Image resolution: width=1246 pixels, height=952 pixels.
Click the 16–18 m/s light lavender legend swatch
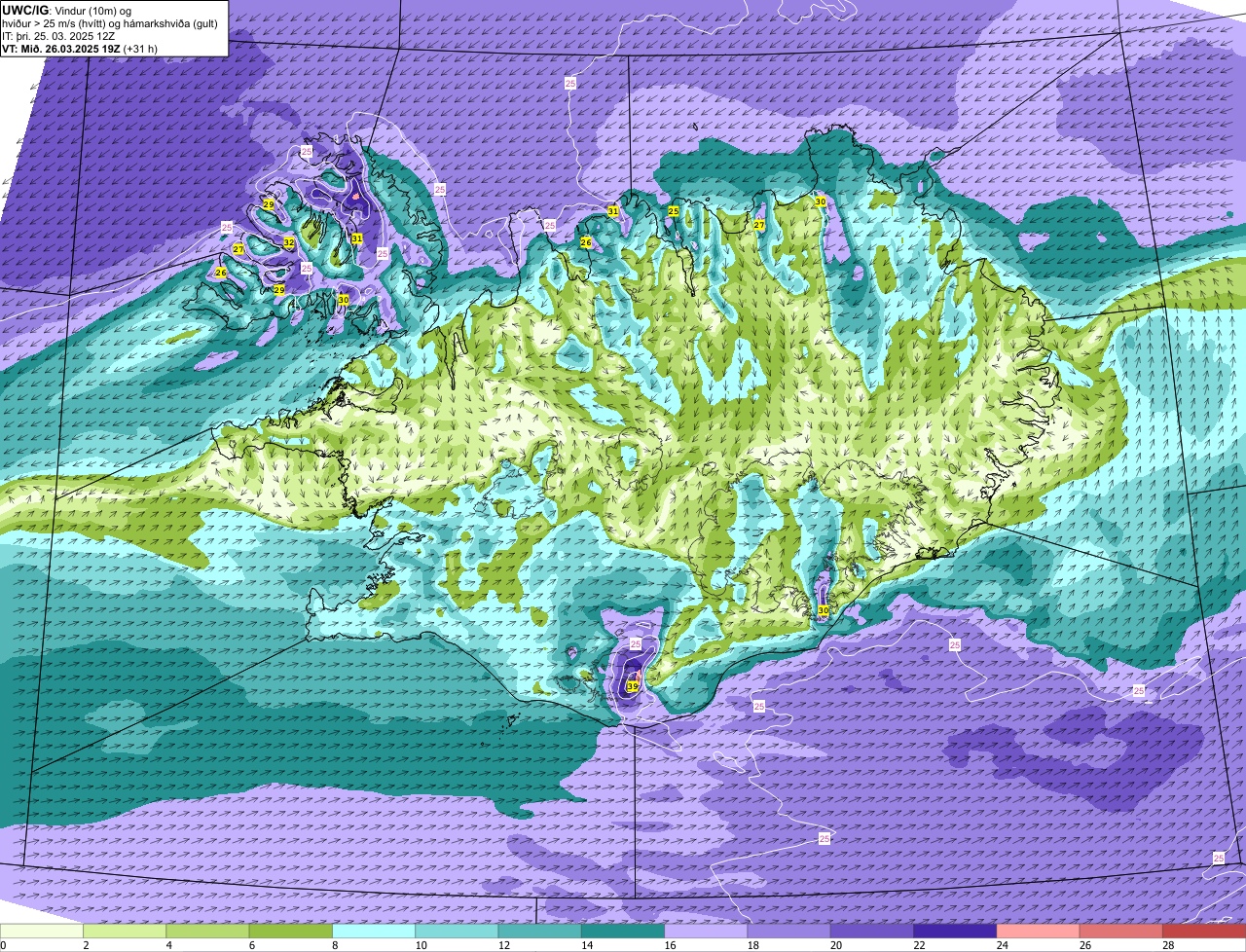(x=706, y=932)
